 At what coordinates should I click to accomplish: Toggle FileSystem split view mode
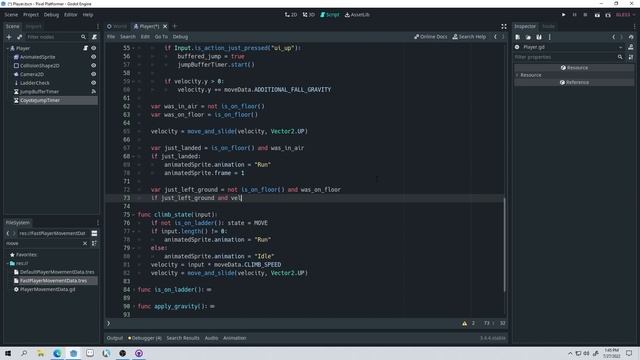(x=94, y=233)
